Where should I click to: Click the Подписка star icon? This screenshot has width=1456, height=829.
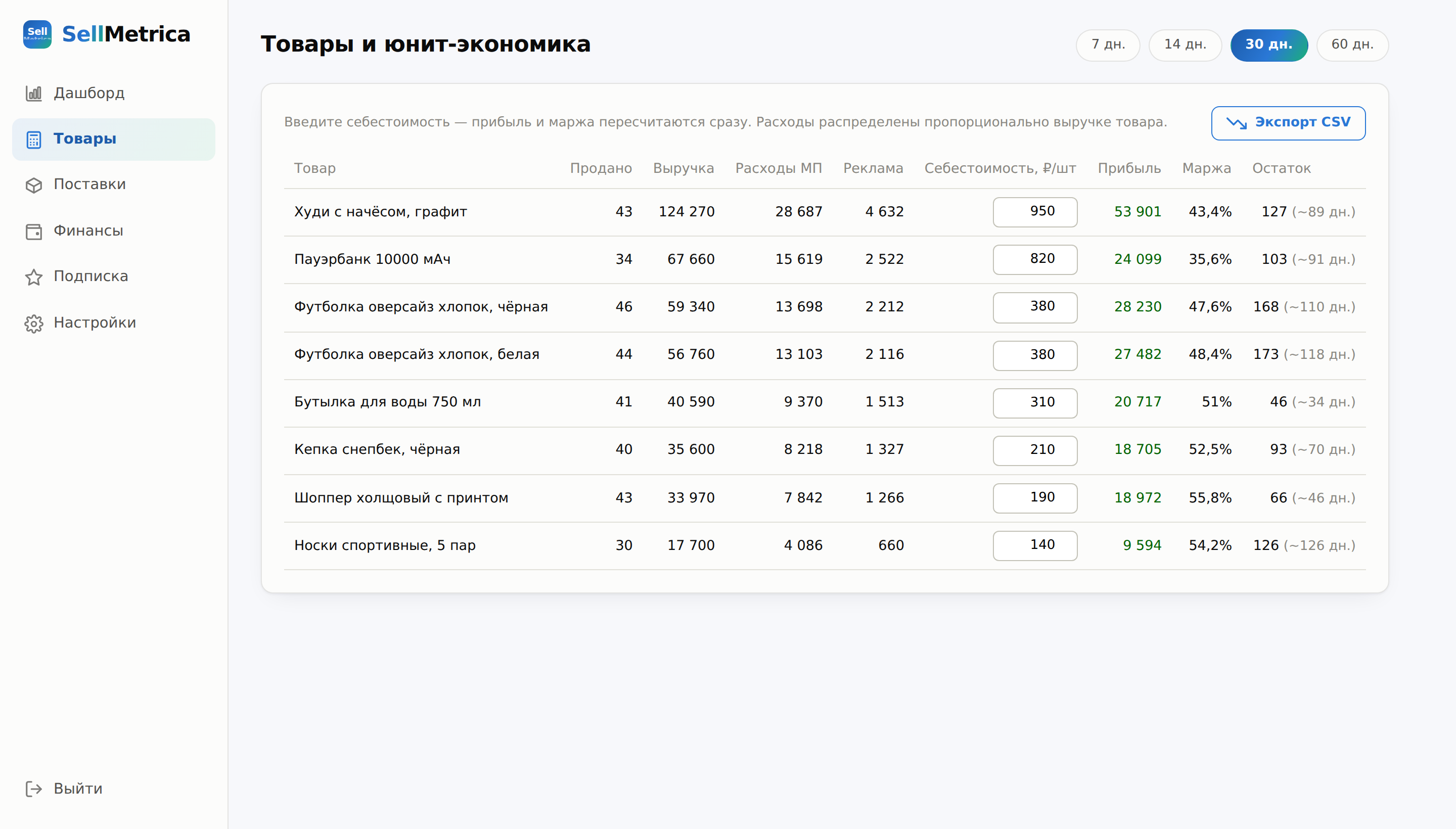click(x=33, y=277)
